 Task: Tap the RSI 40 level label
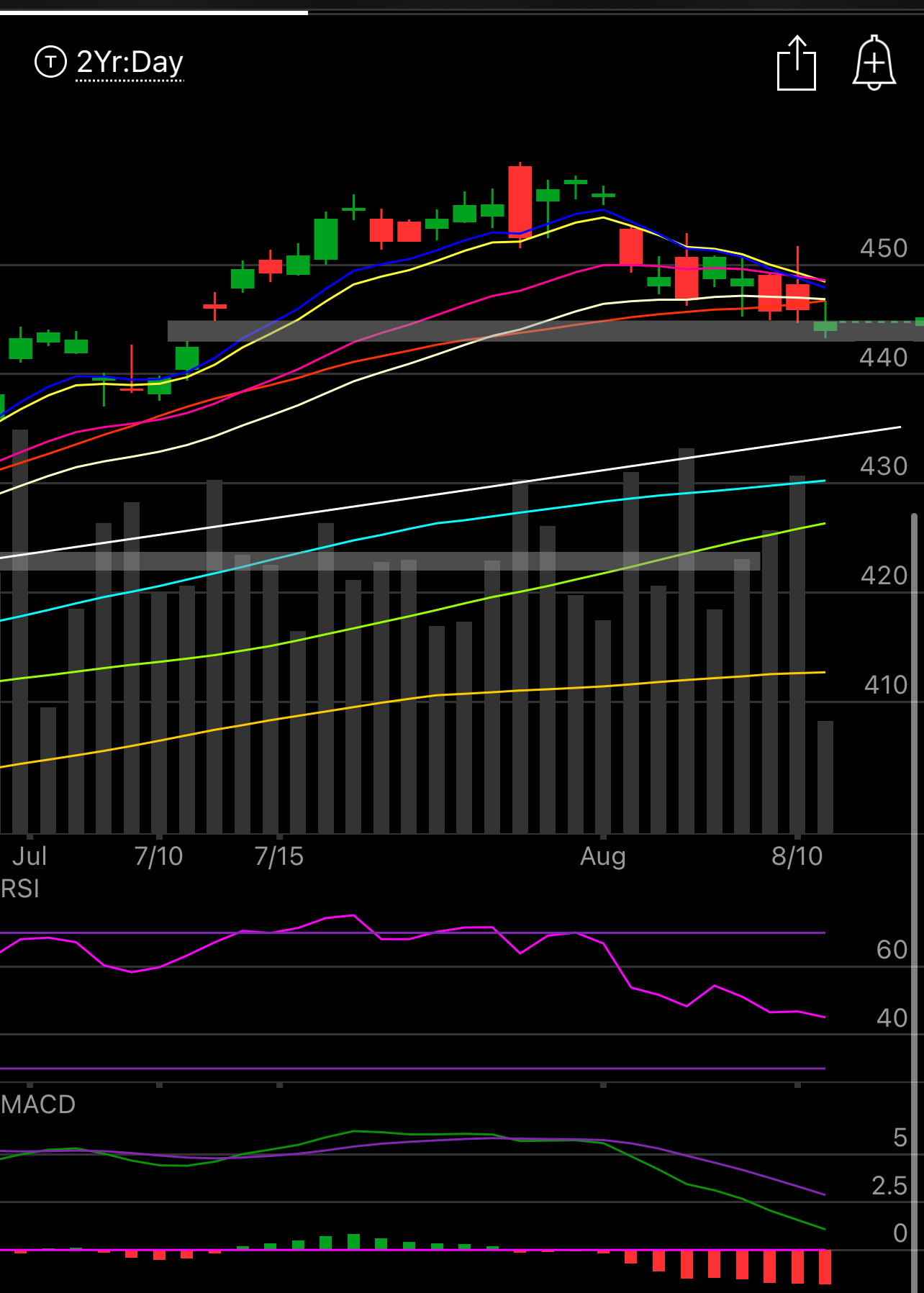[x=892, y=1018]
